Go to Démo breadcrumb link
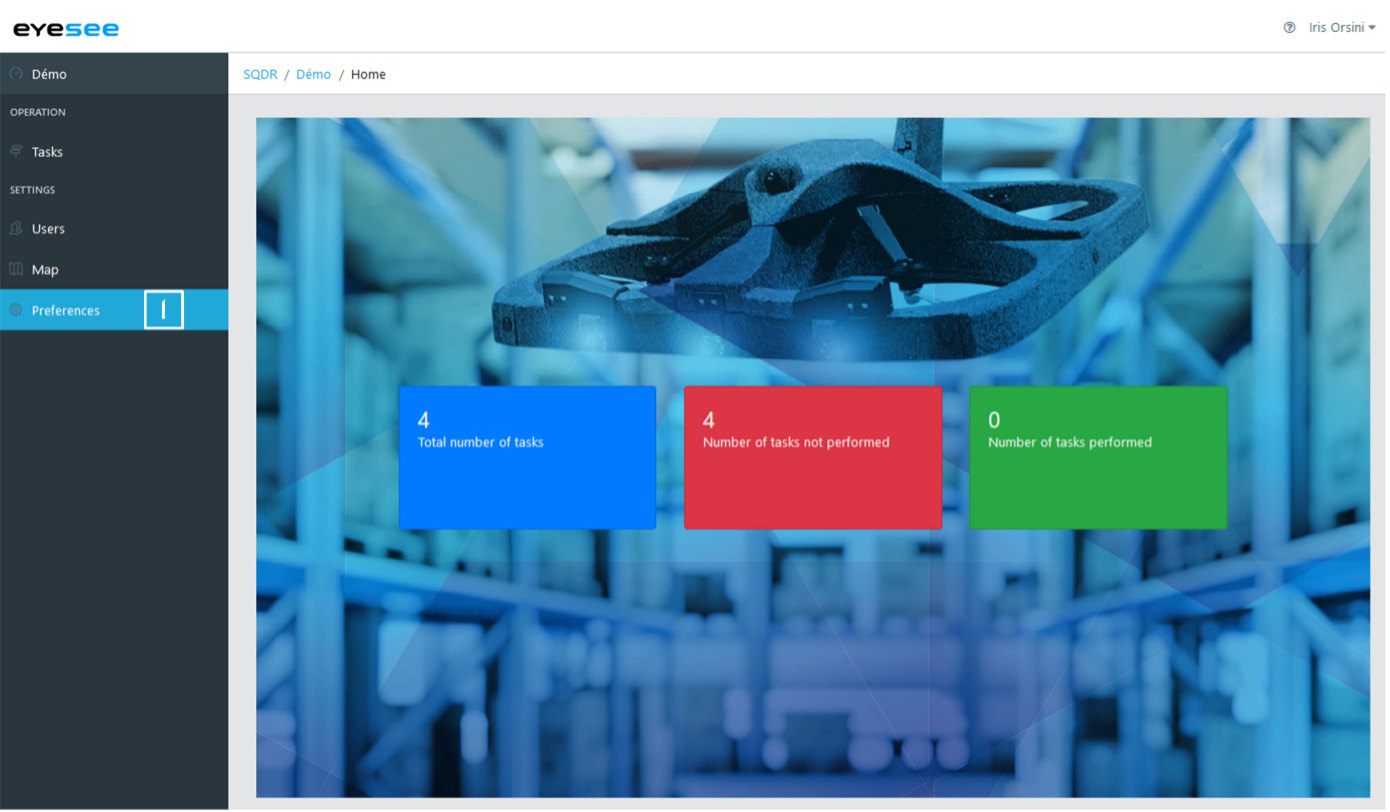1390x812 pixels. pyautogui.click(x=313, y=74)
